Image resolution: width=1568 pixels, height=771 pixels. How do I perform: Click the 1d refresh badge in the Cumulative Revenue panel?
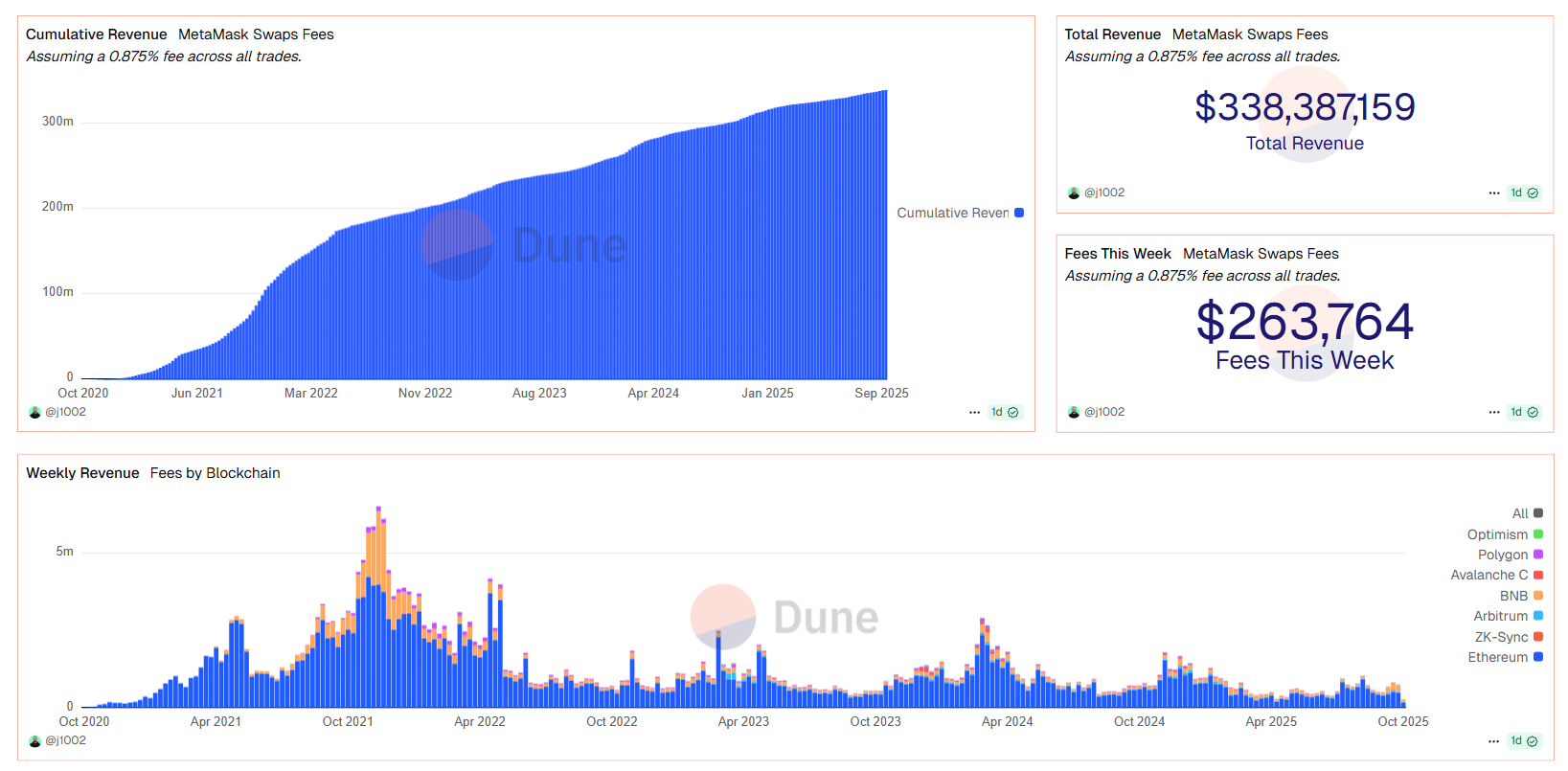click(x=1005, y=413)
